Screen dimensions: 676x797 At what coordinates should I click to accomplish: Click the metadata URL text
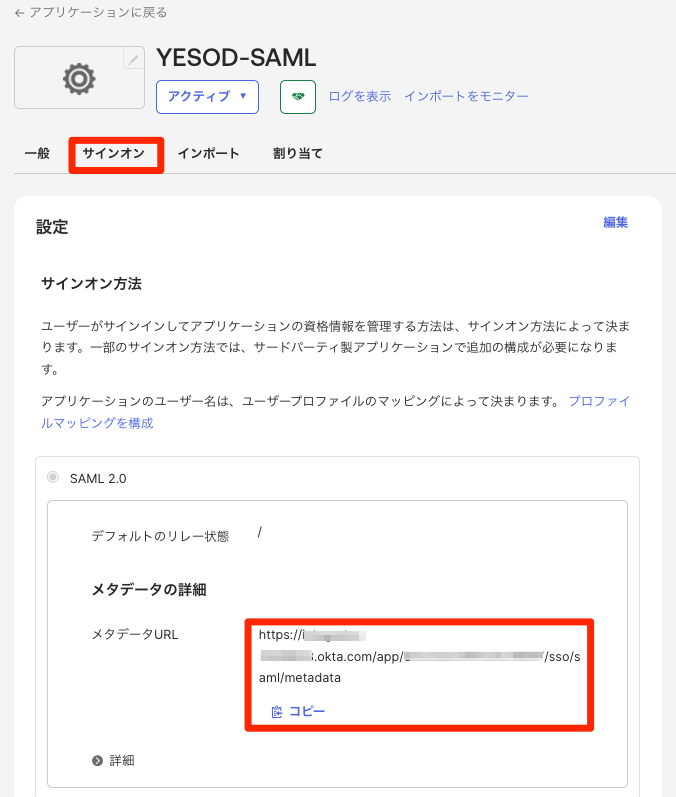[x=419, y=656]
